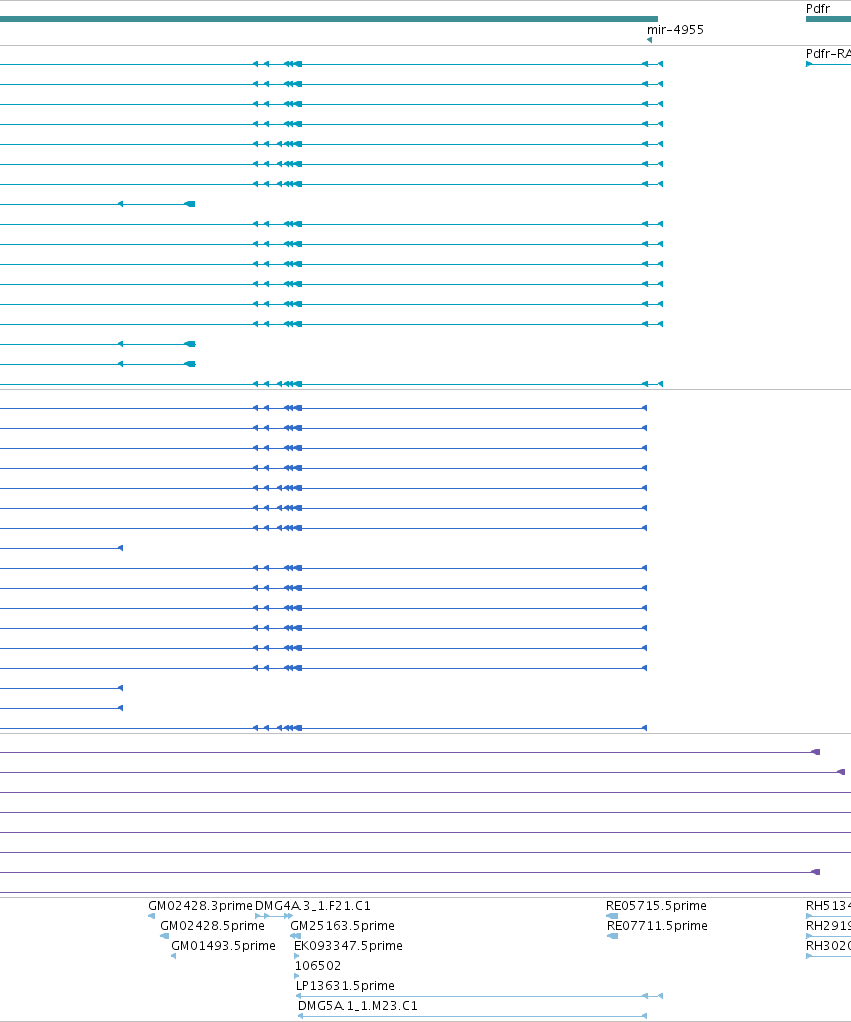
Task: Click the GM02428.5prime feature glyph
Action: point(164,936)
